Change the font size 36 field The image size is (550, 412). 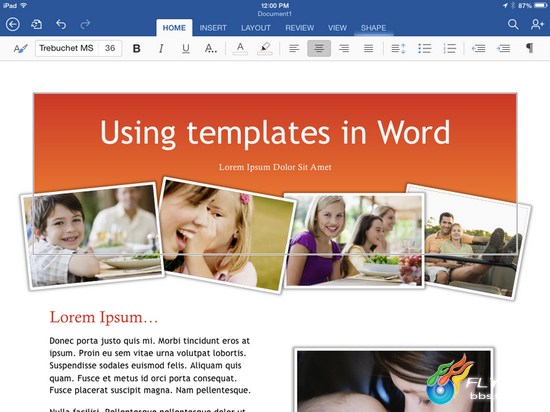coord(110,48)
